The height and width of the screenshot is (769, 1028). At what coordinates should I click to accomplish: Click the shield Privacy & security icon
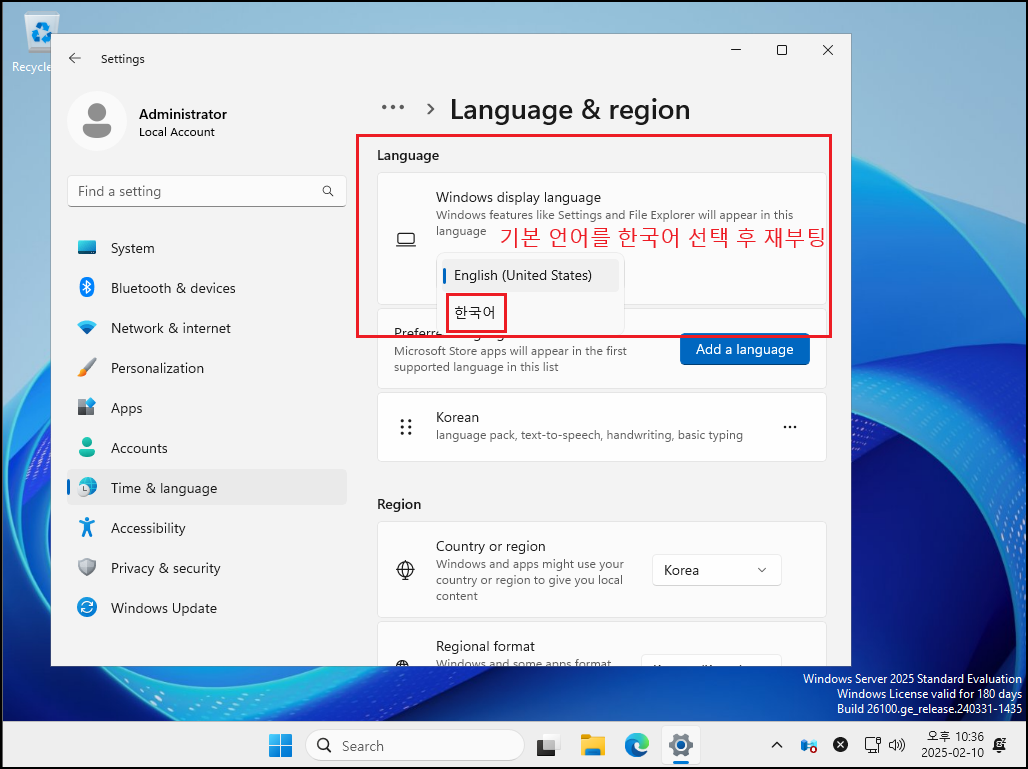(87, 567)
